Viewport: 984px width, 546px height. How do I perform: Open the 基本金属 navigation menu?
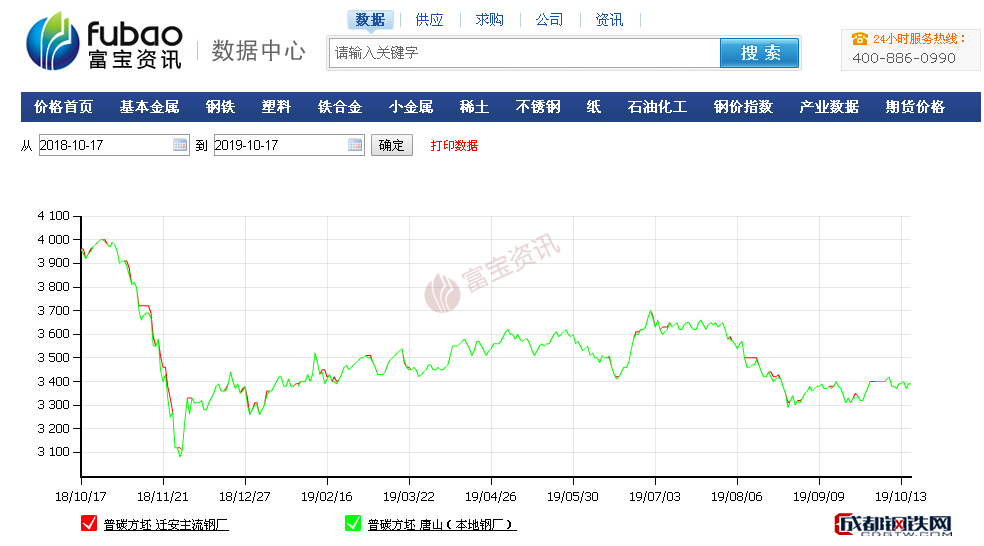click(149, 107)
